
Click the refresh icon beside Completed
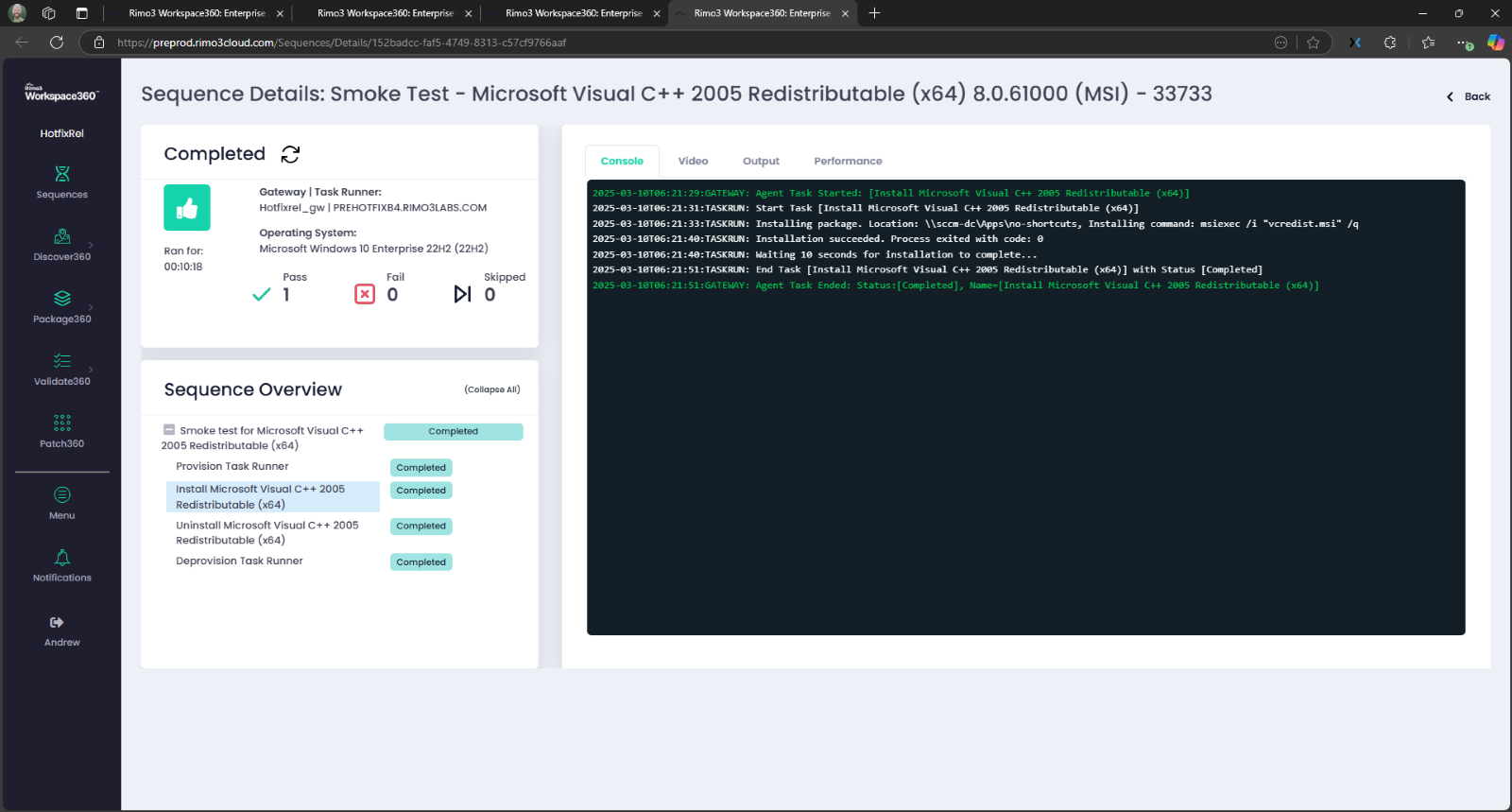click(290, 154)
